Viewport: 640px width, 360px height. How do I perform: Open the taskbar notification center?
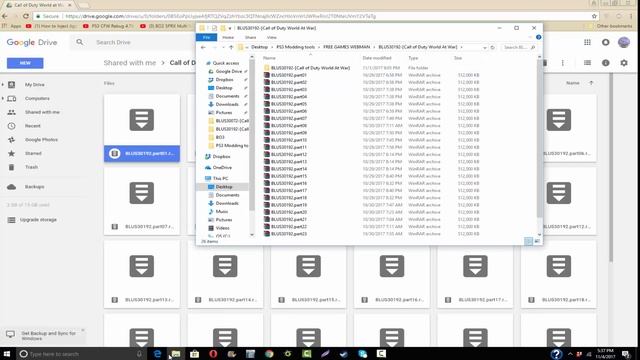(x=626, y=353)
